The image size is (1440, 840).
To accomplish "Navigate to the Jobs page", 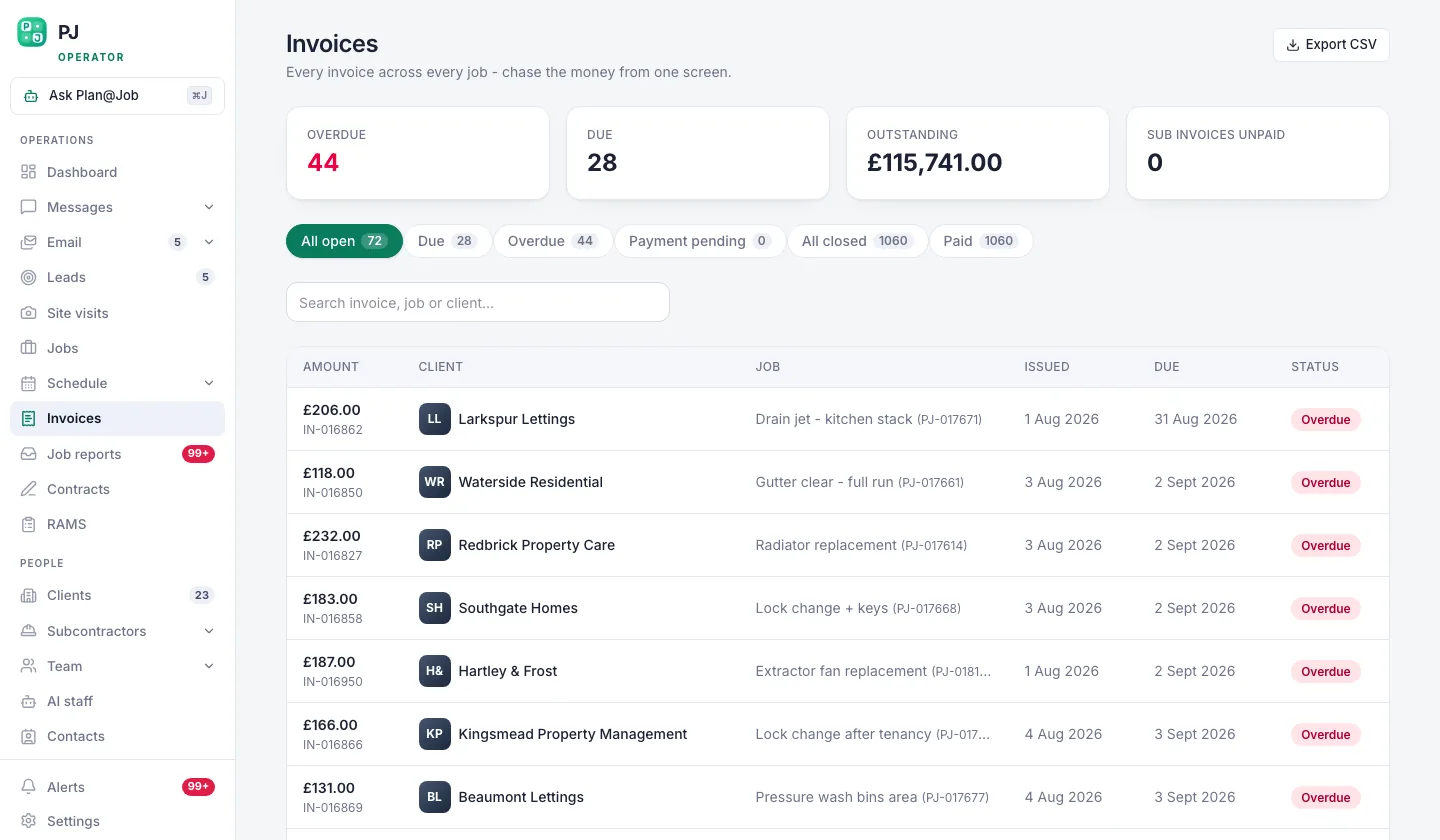I will (x=117, y=348).
